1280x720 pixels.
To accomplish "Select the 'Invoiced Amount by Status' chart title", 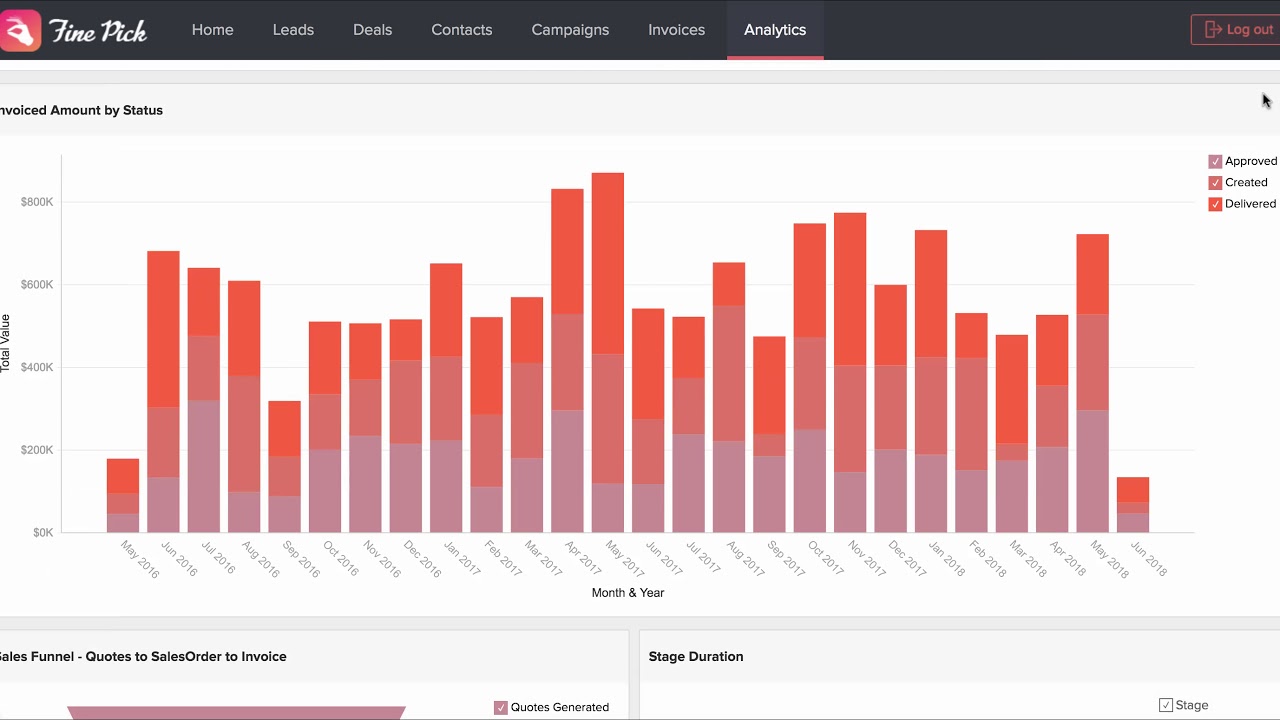I will click(x=80, y=110).
